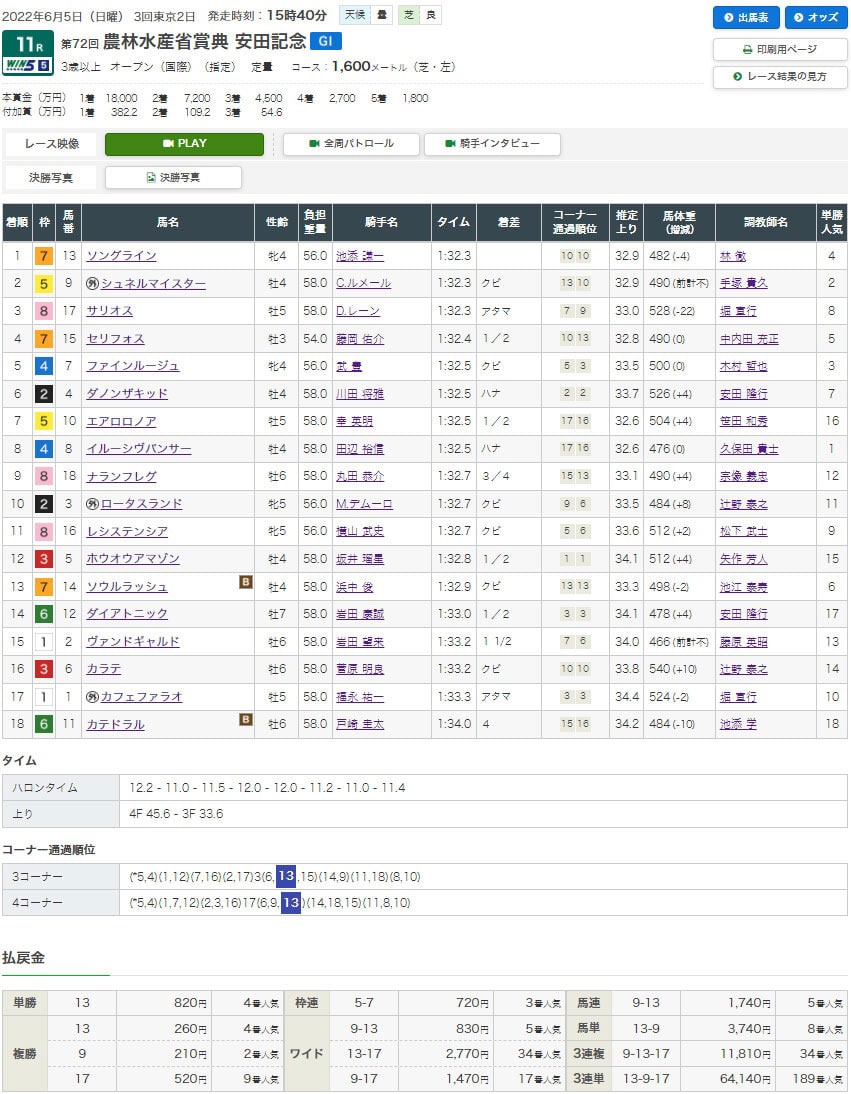The image size is (851, 1094).
Task: Open the 騎手インタビュー jockey interview video
Action: [x=492, y=144]
